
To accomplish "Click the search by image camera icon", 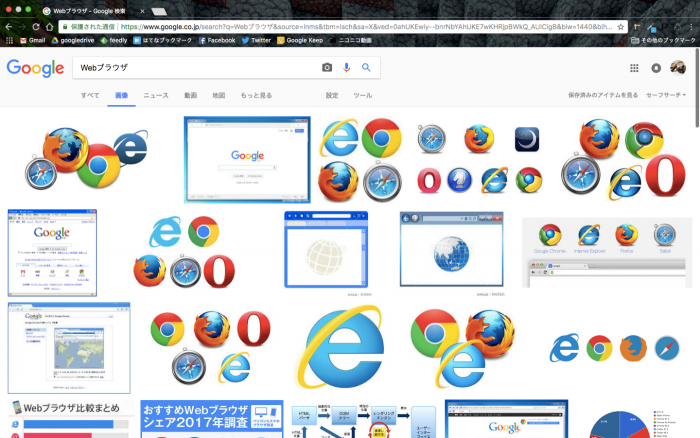I will (326, 68).
